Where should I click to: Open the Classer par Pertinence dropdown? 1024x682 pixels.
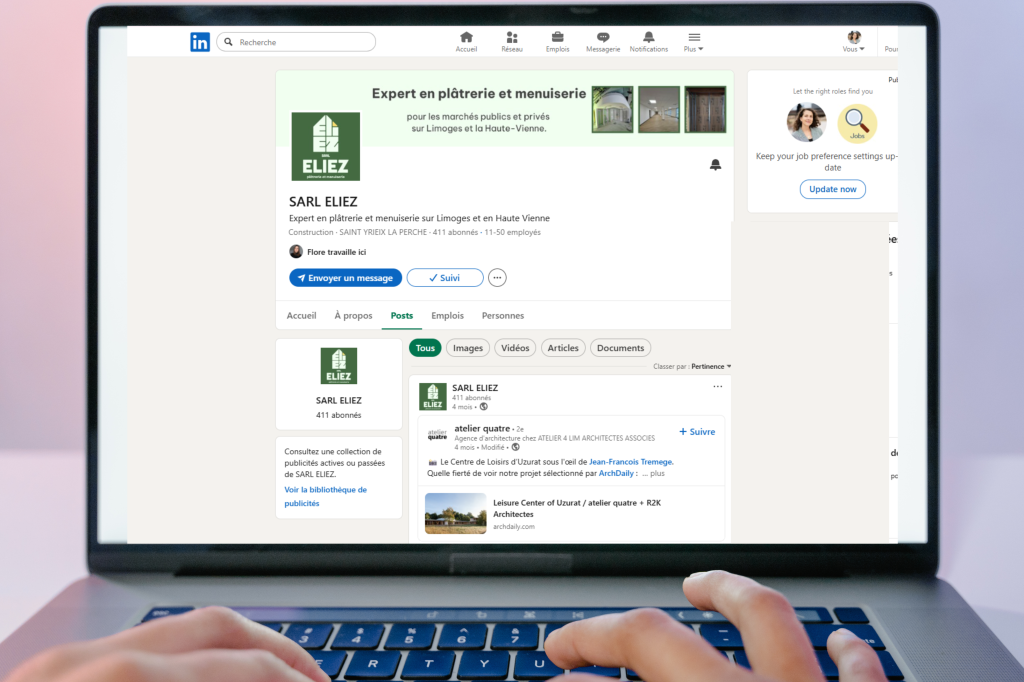coord(711,366)
